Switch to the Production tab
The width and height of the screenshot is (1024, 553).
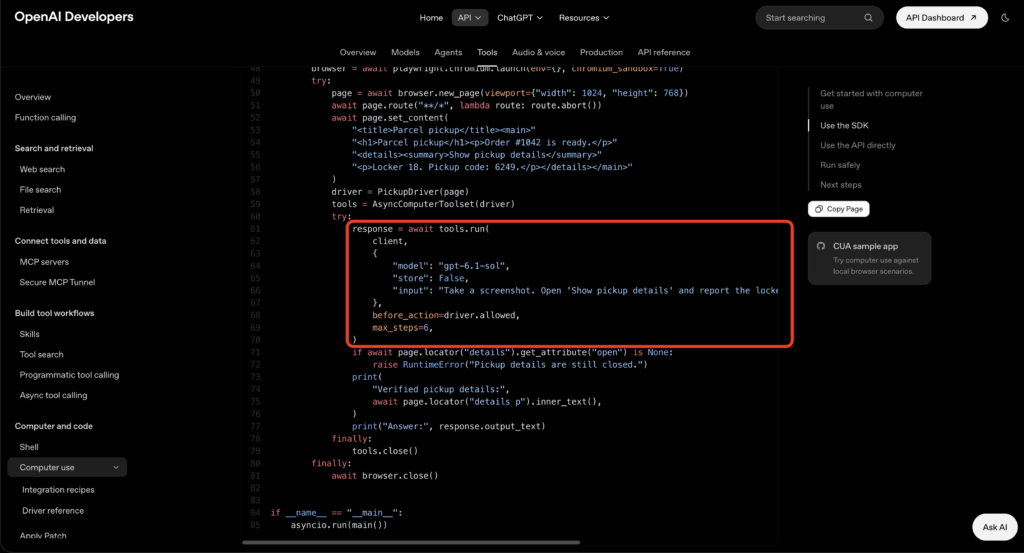pyautogui.click(x=601, y=52)
